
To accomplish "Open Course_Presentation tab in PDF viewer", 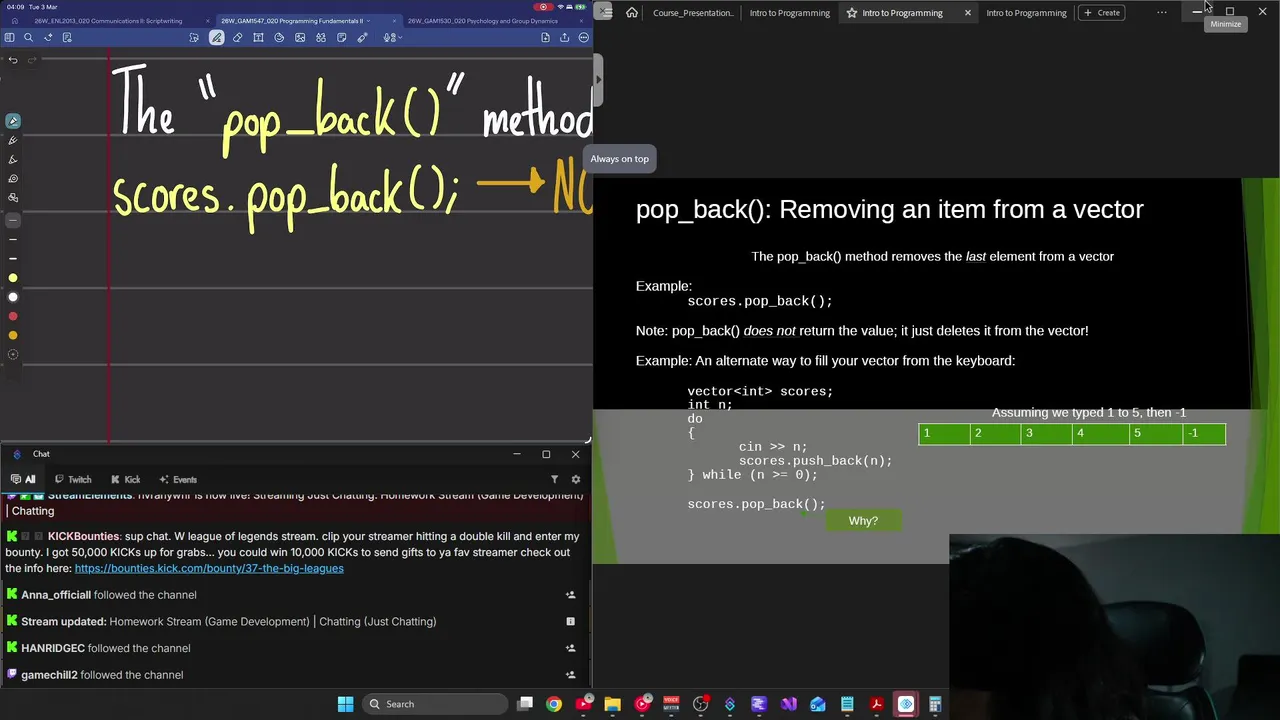I will [x=692, y=12].
